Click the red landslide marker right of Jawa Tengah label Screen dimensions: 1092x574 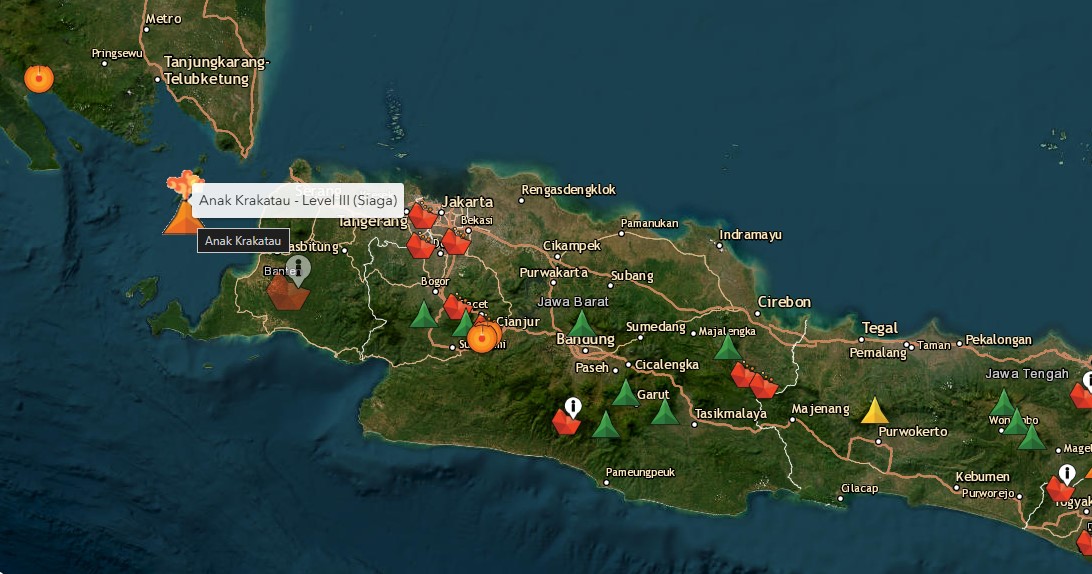(1081, 396)
